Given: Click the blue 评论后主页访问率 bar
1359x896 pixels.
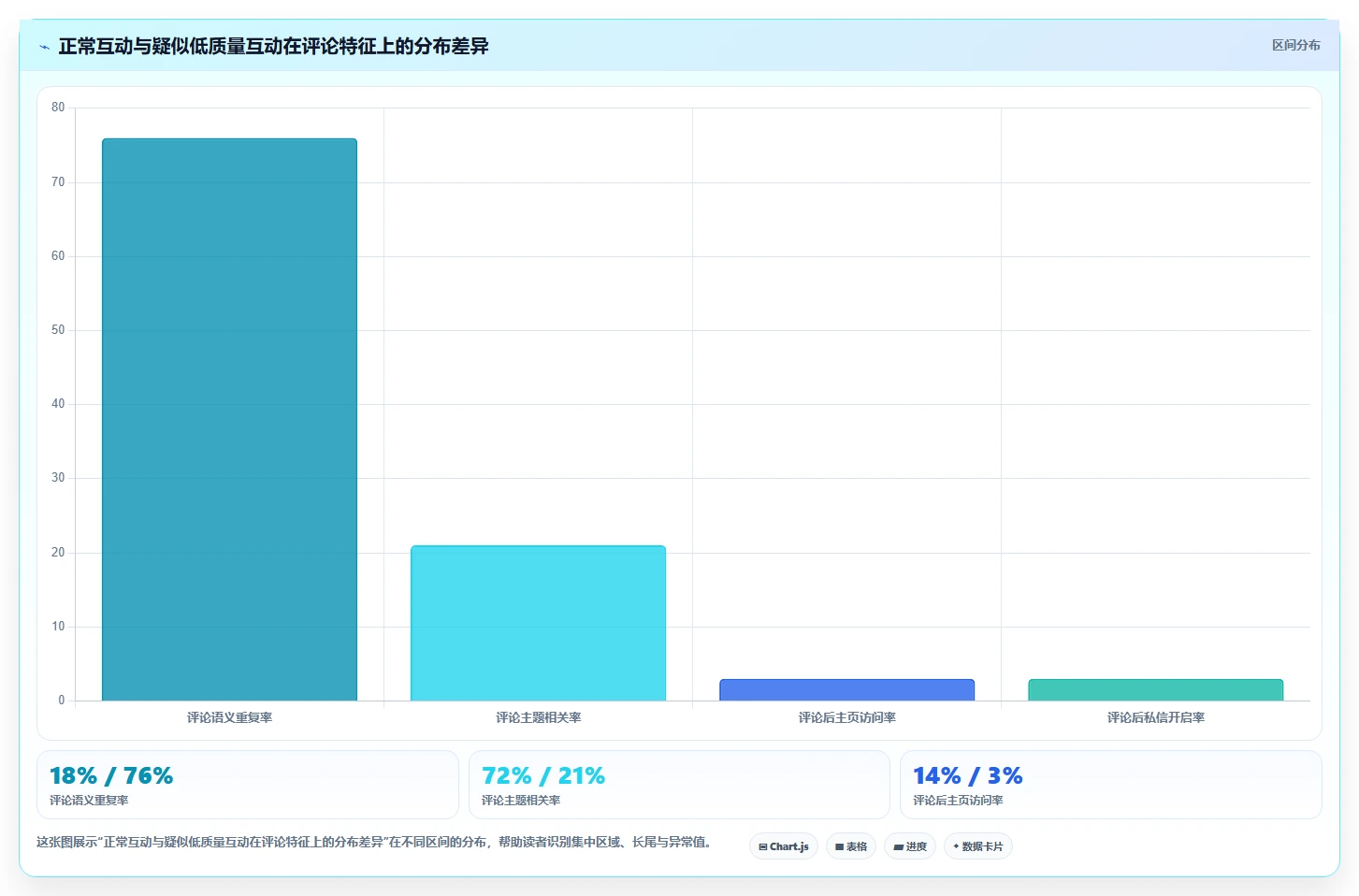Looking at the screenshot, I should point(846,690).
